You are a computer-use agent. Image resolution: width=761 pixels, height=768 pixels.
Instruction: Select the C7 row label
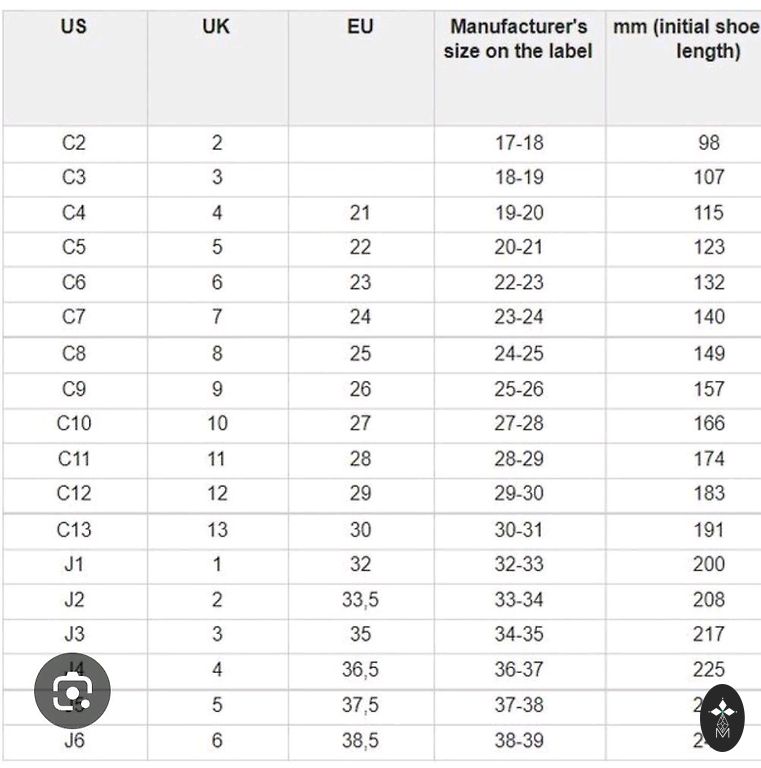coord(74,318)
